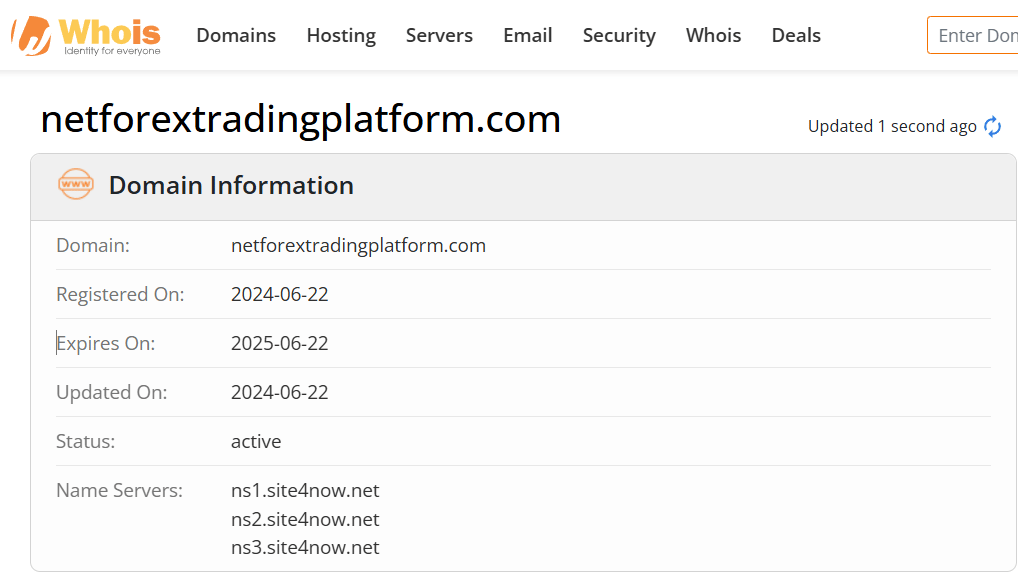Viewport: 1018px width, 578px height.
Task: Open the Domains menu
Action: click(x=236, y=35)
